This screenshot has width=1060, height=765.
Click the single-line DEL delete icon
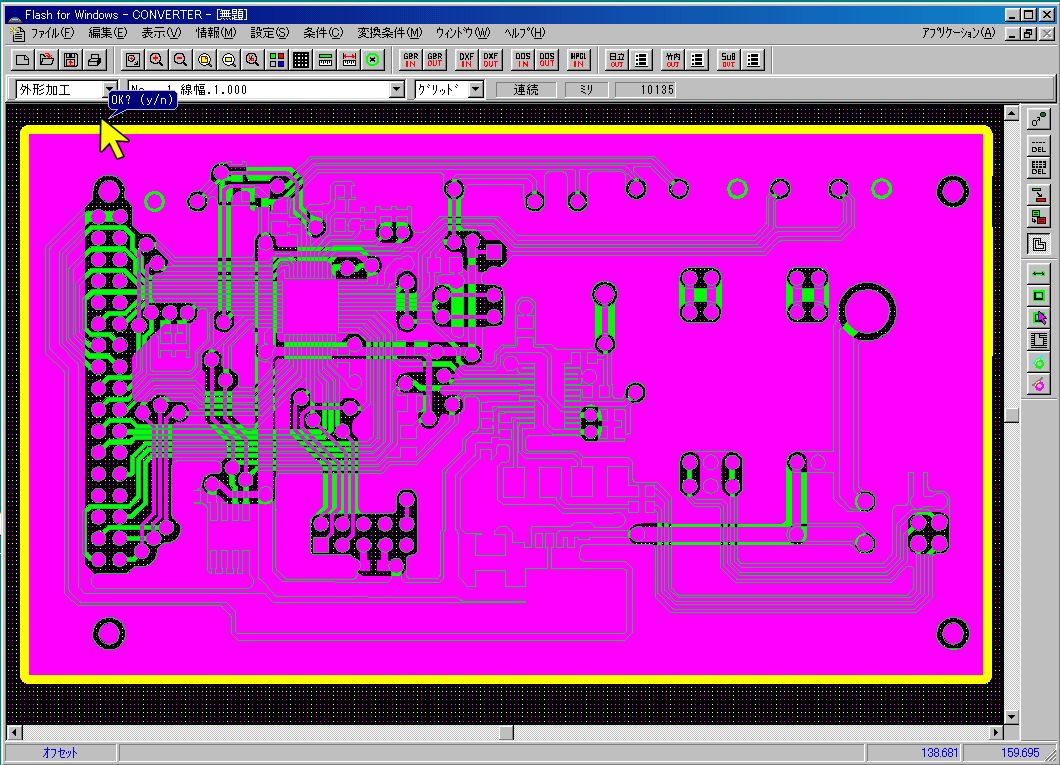(x=1039, y=146)
